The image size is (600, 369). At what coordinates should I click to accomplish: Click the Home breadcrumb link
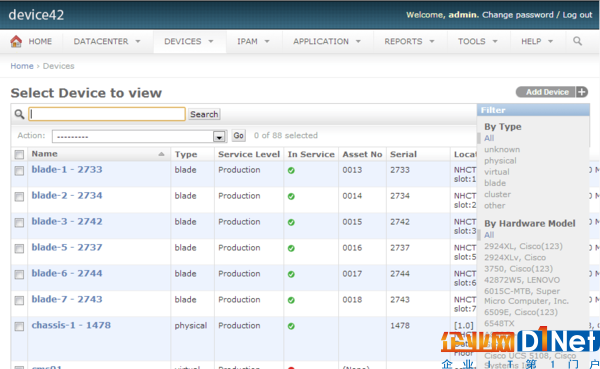(x=22, y=66)
